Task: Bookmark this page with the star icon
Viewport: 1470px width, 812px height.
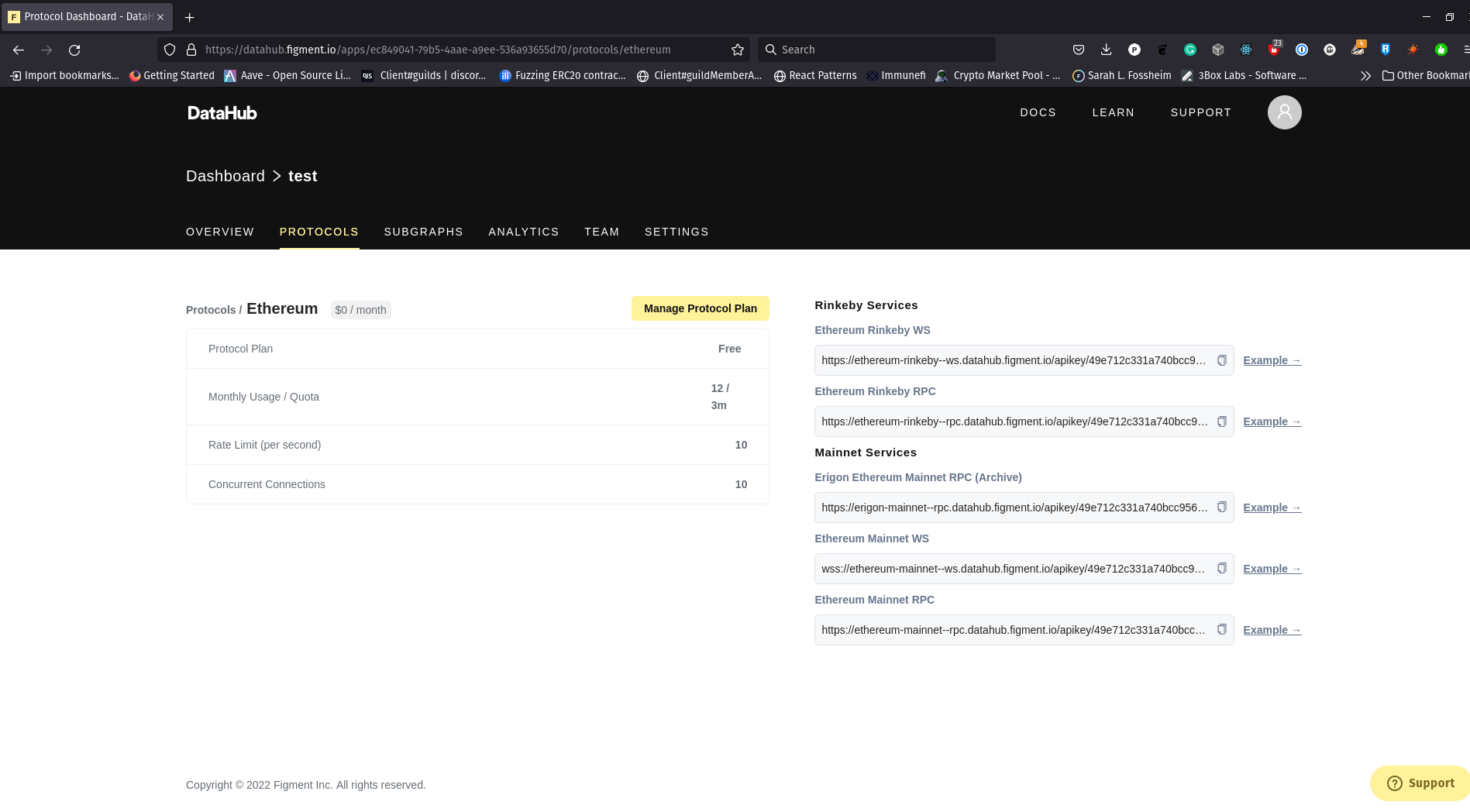Action: 737,50
